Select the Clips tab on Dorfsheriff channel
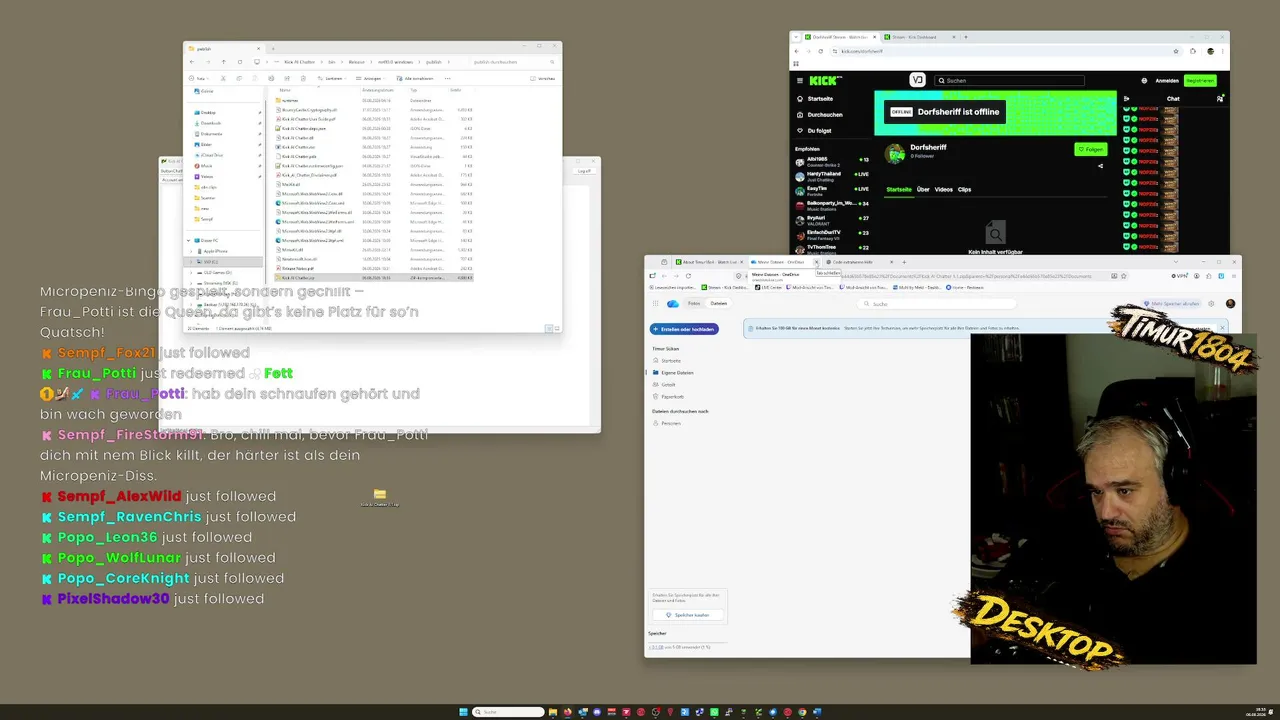1280x720 pixels. point(964,189)
